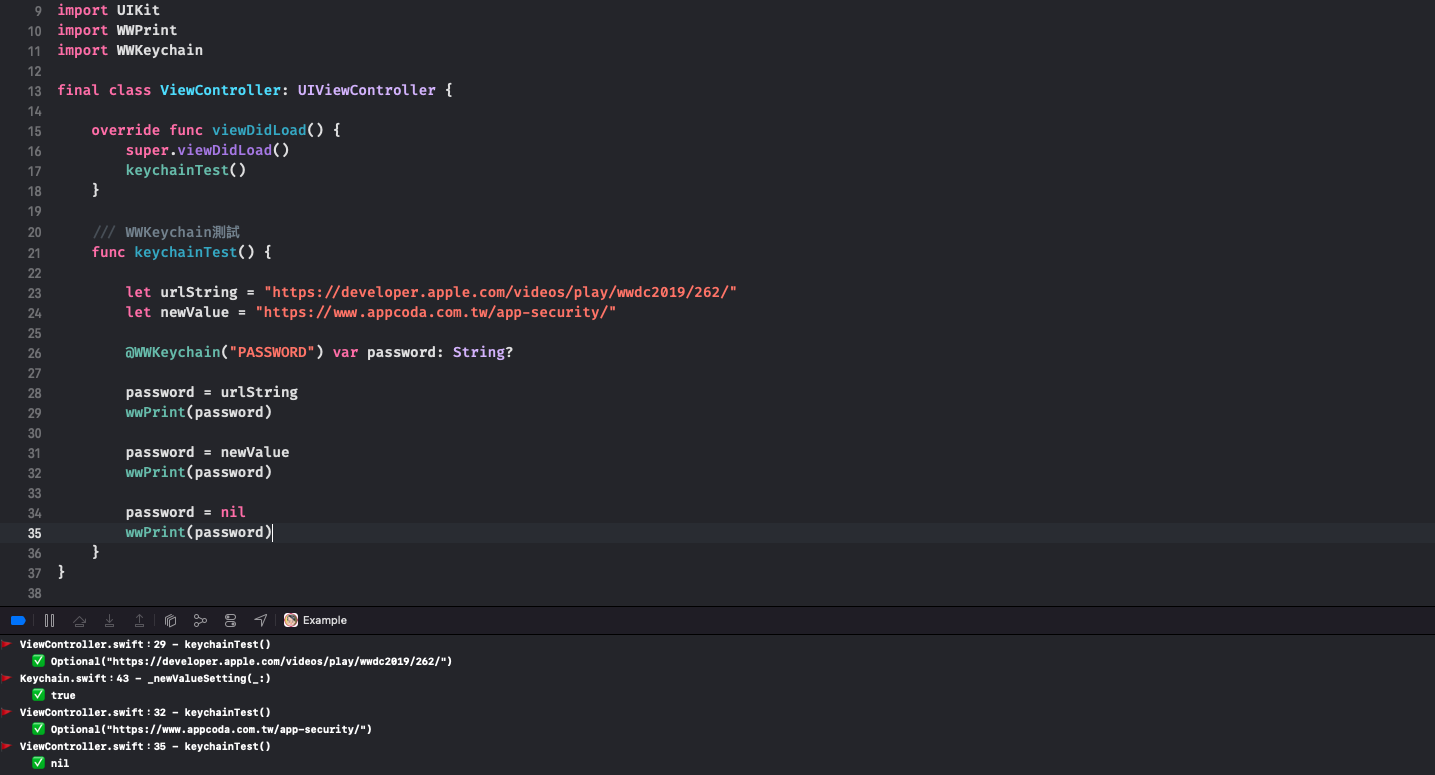Click the green checkmark beside the appcoda.com.tw output

click(38, 729)
